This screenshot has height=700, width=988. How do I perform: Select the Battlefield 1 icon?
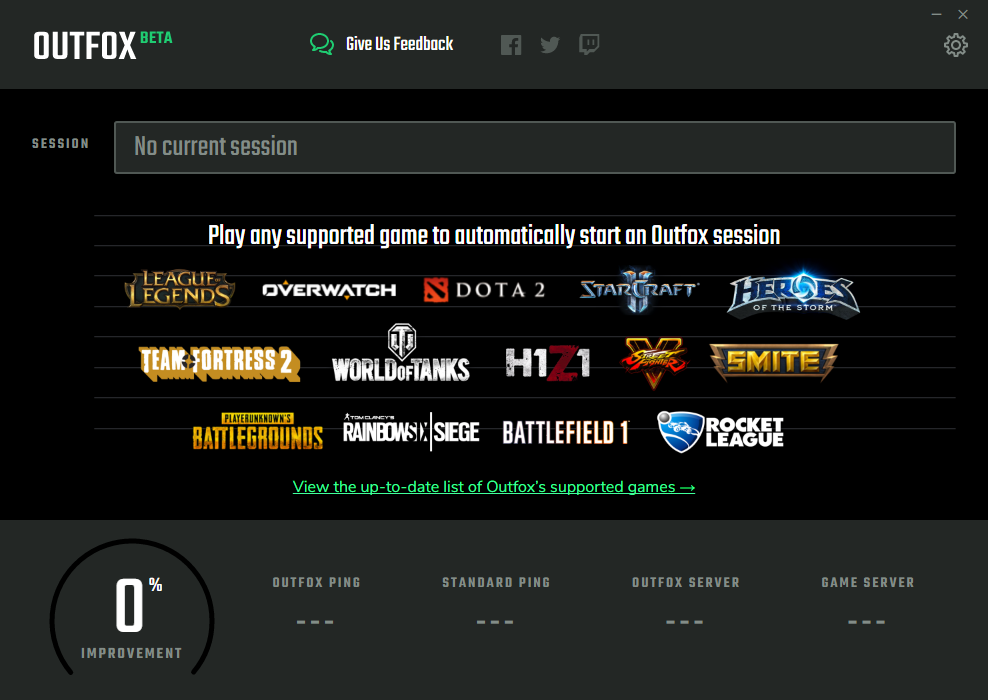click(563, 432)
